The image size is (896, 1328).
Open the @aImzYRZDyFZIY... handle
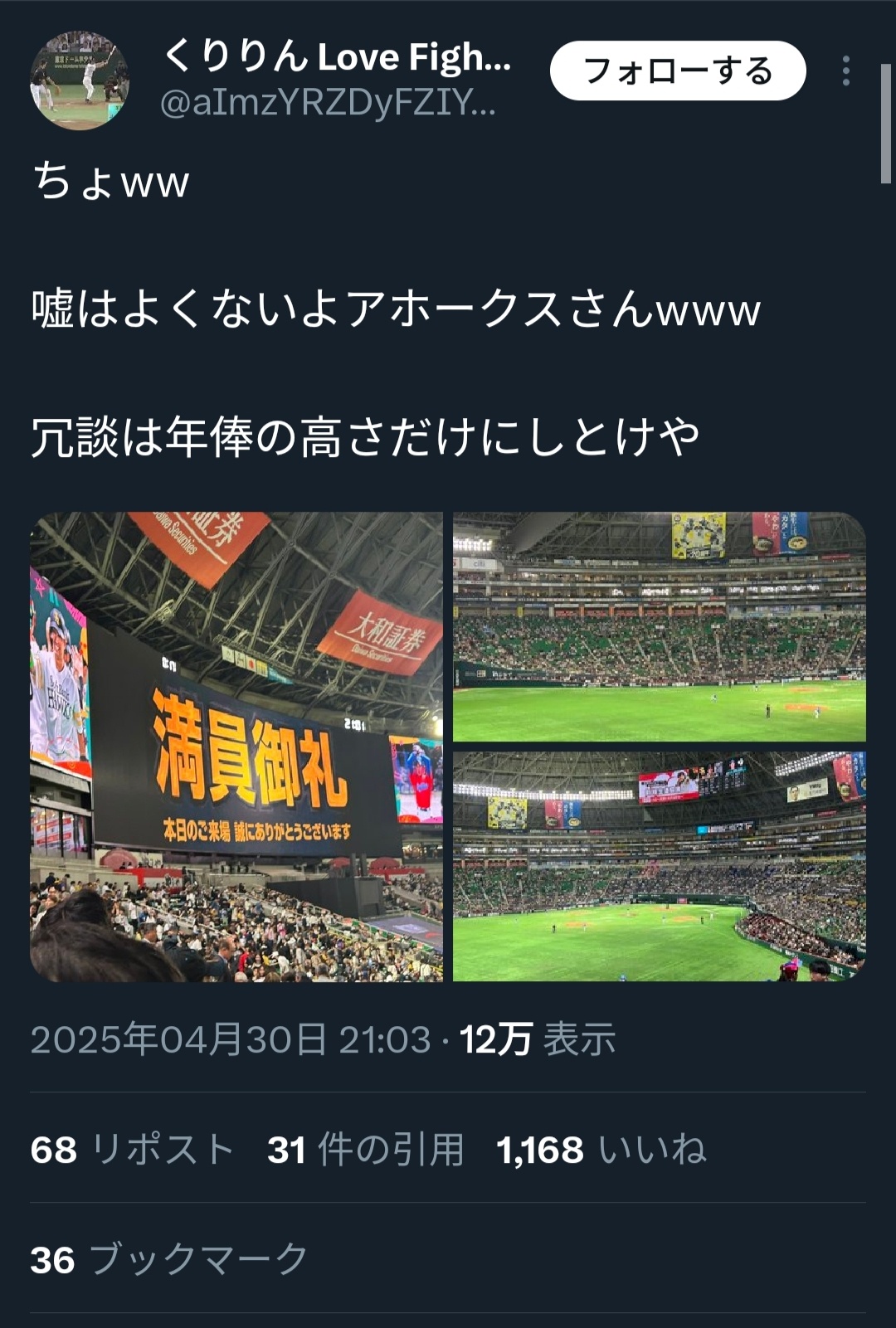pos(328,104)
